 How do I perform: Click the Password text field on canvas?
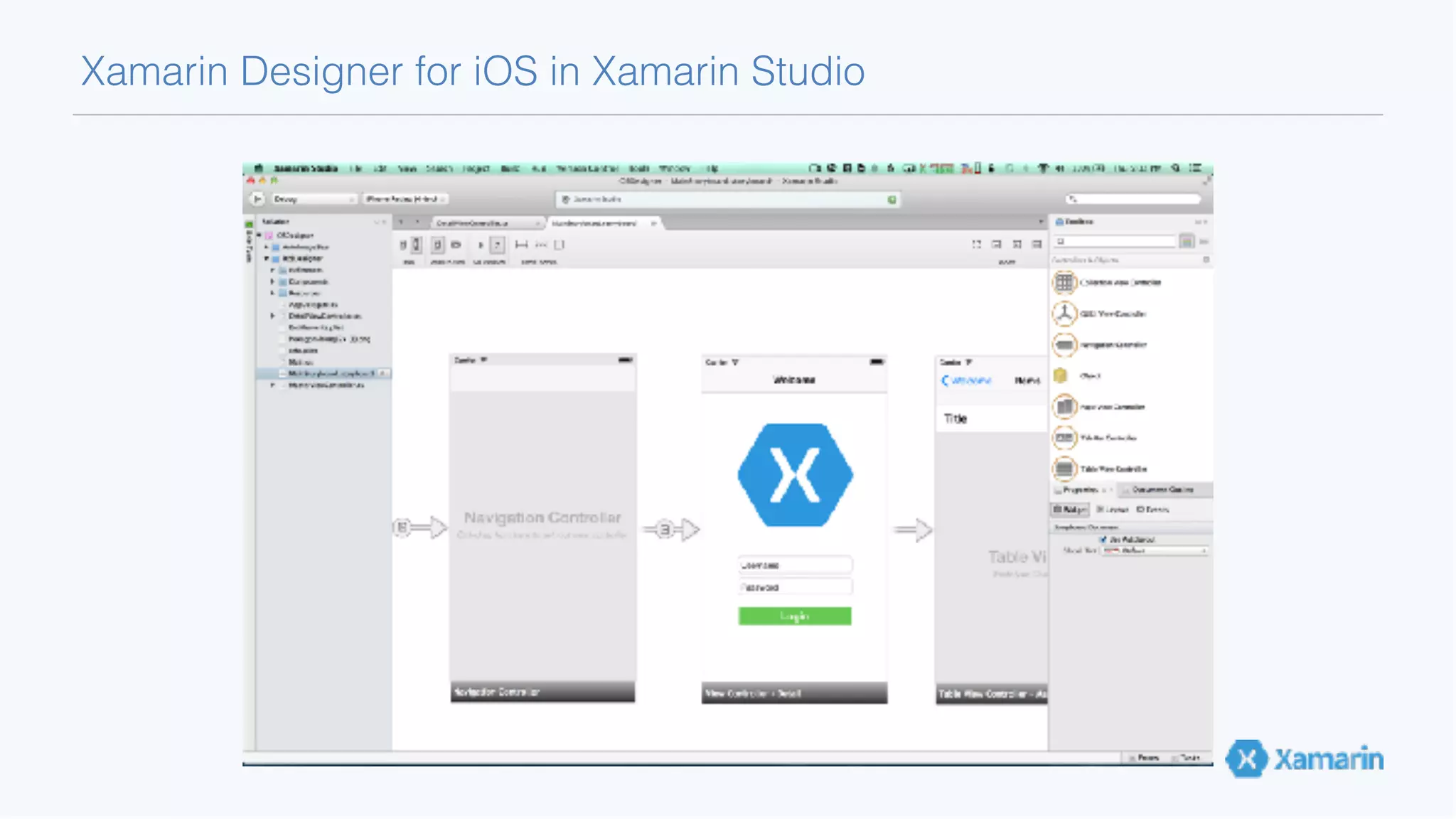coord(795,587)
